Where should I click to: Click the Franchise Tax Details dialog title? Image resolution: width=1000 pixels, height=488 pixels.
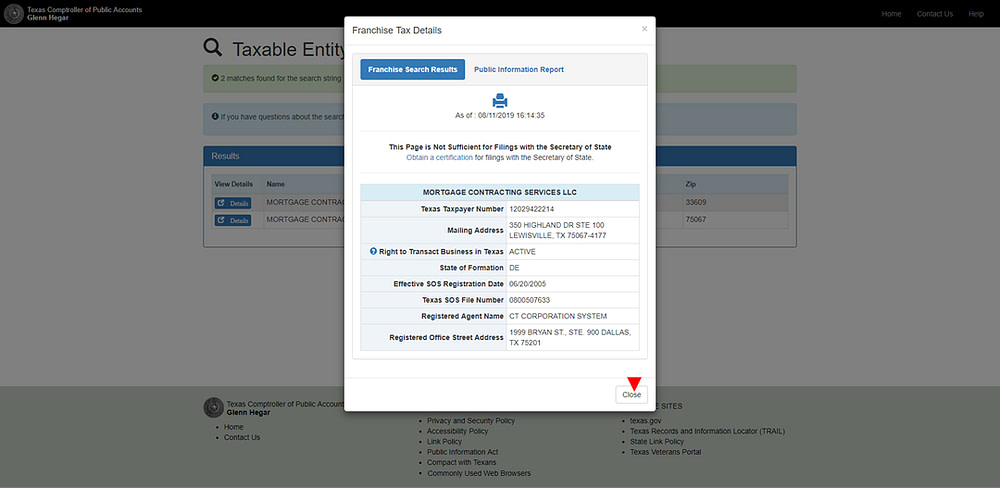click(x=397, y=30)
